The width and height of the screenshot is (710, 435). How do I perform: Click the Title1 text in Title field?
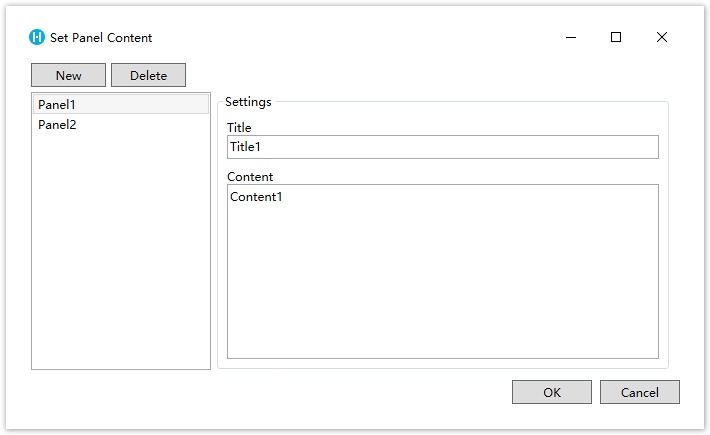click(x=245, y=147)
